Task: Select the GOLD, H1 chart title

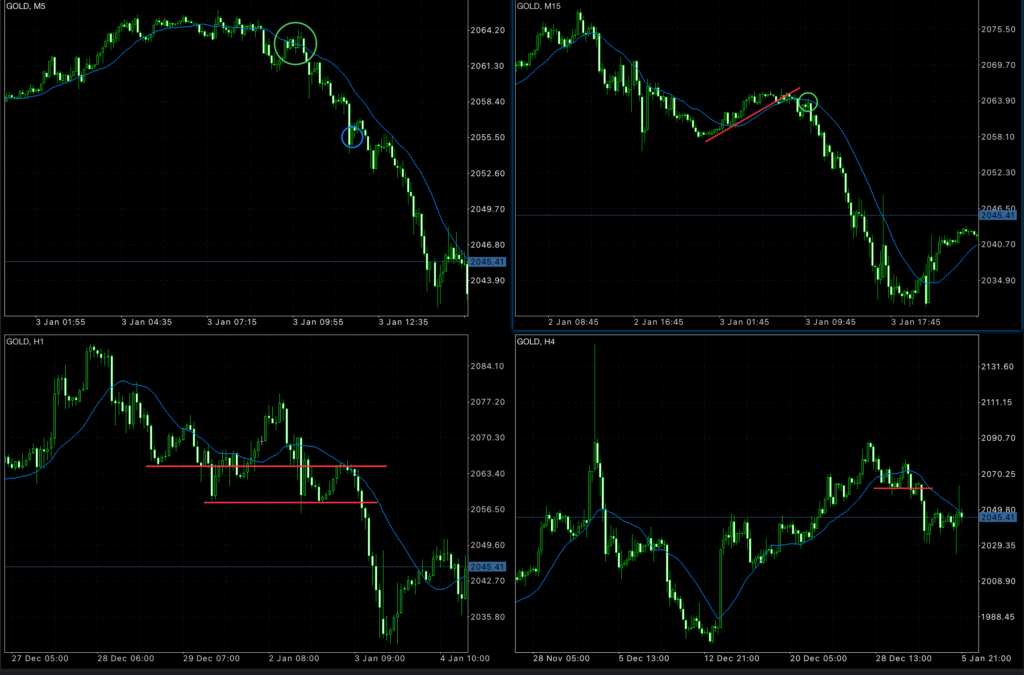Action: (25, 341)
